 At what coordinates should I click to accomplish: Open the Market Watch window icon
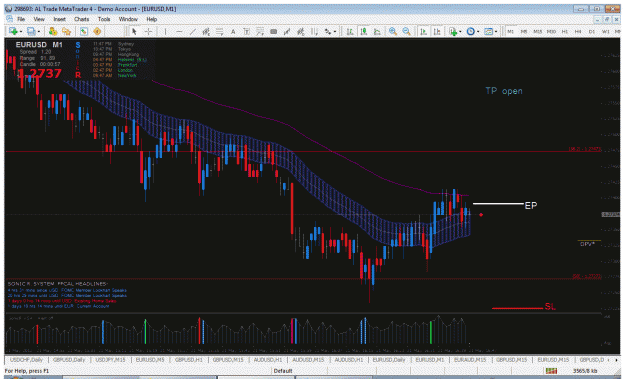(x=53, y=31)
